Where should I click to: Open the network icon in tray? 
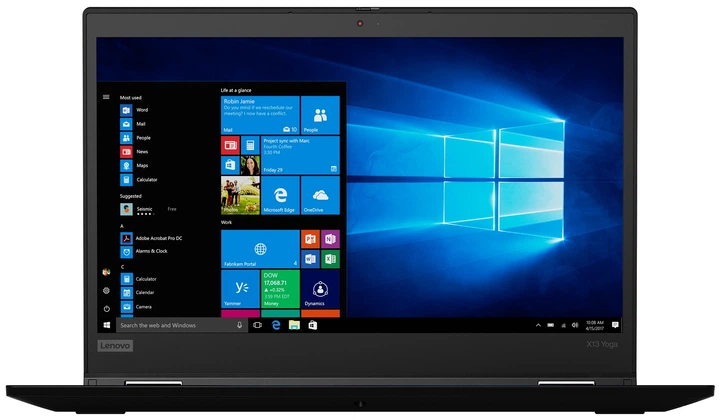pyautogui.click(x=563, y=325)
